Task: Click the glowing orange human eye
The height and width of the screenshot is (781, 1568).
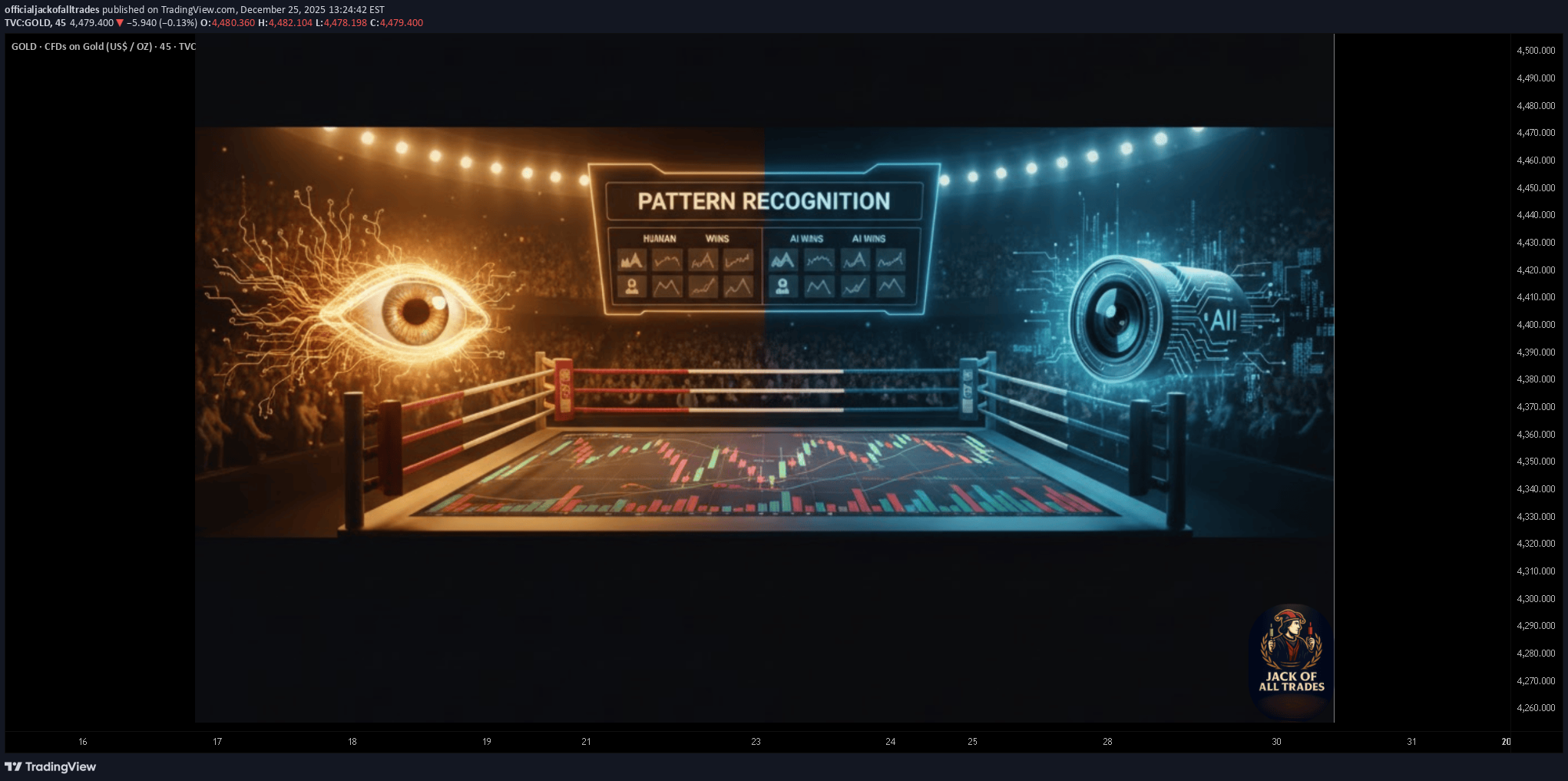Action: click(x=415, y=310)
